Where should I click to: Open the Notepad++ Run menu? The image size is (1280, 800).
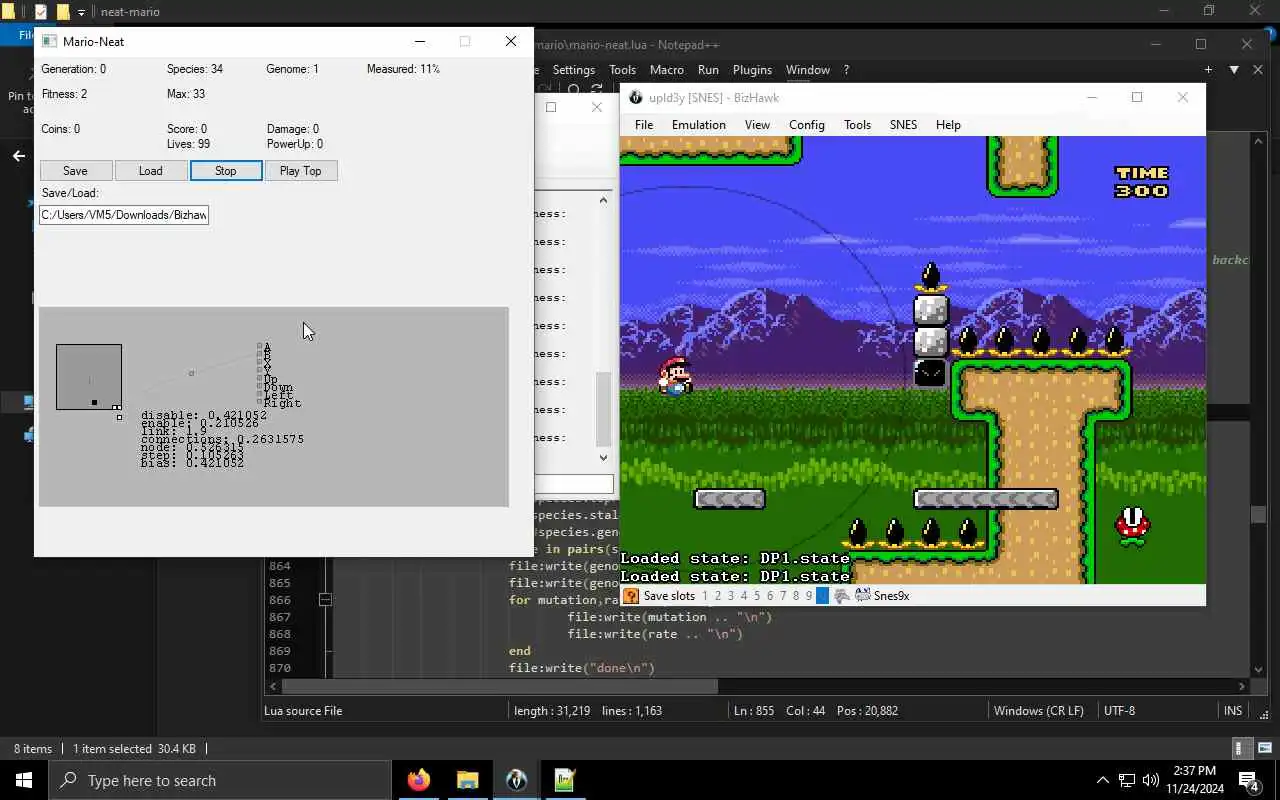coord(708,70)
